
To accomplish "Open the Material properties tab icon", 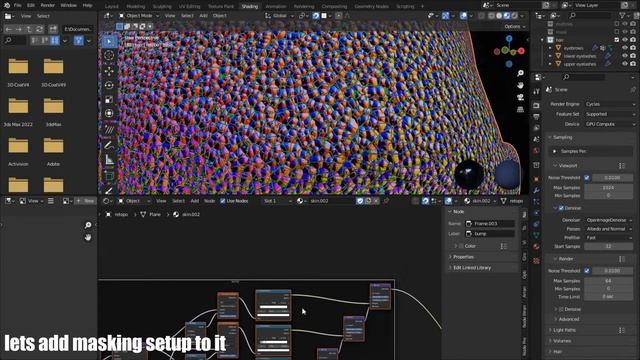I will [x=536, y=247].
